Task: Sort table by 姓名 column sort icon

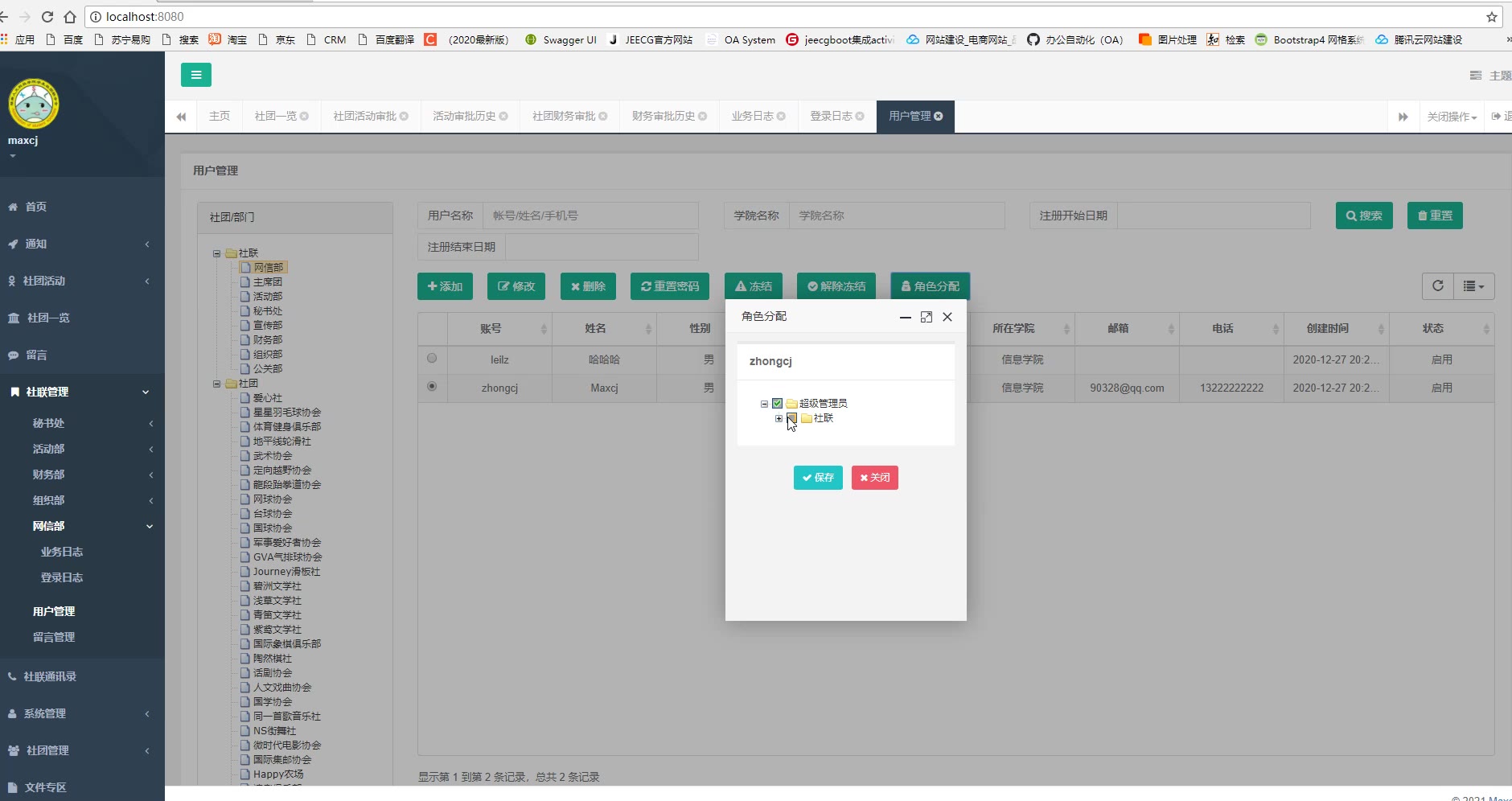Action: point(648,329)
